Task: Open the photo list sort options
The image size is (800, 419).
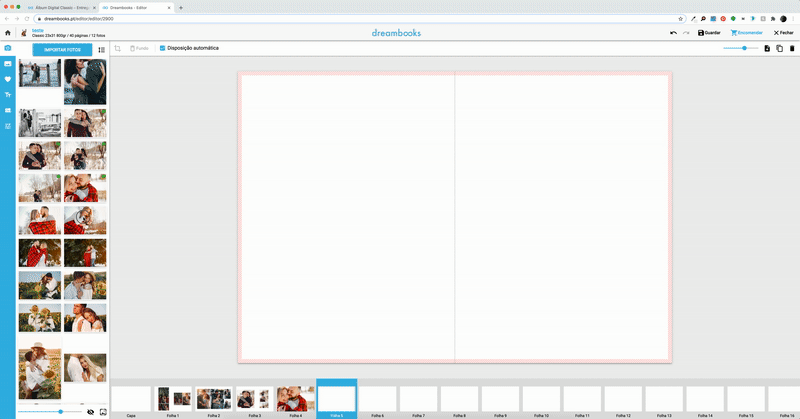Action: coord(101,49)
